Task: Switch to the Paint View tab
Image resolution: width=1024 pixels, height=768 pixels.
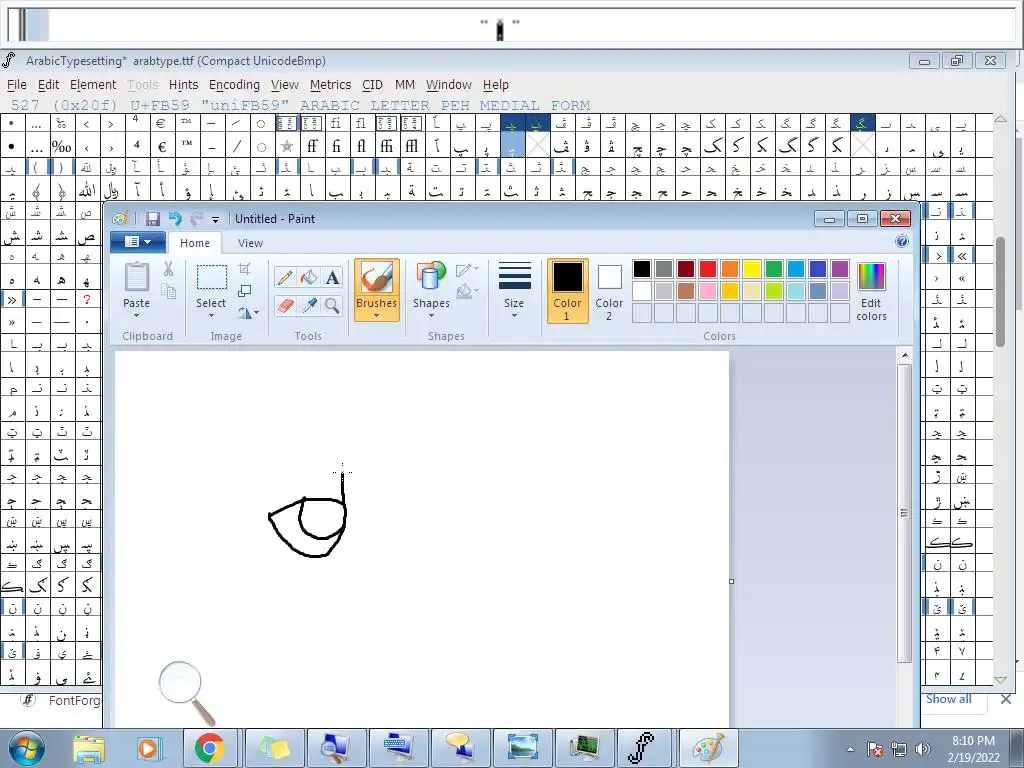Action: coord(250,243)
